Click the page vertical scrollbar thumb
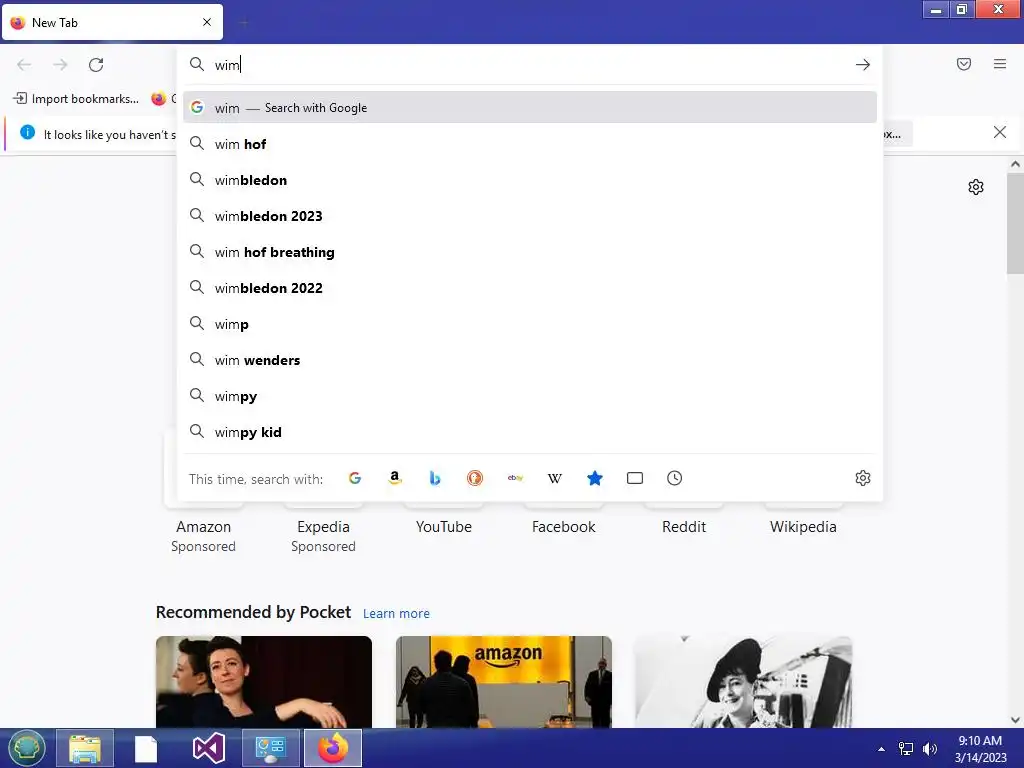 [1015, 223]
